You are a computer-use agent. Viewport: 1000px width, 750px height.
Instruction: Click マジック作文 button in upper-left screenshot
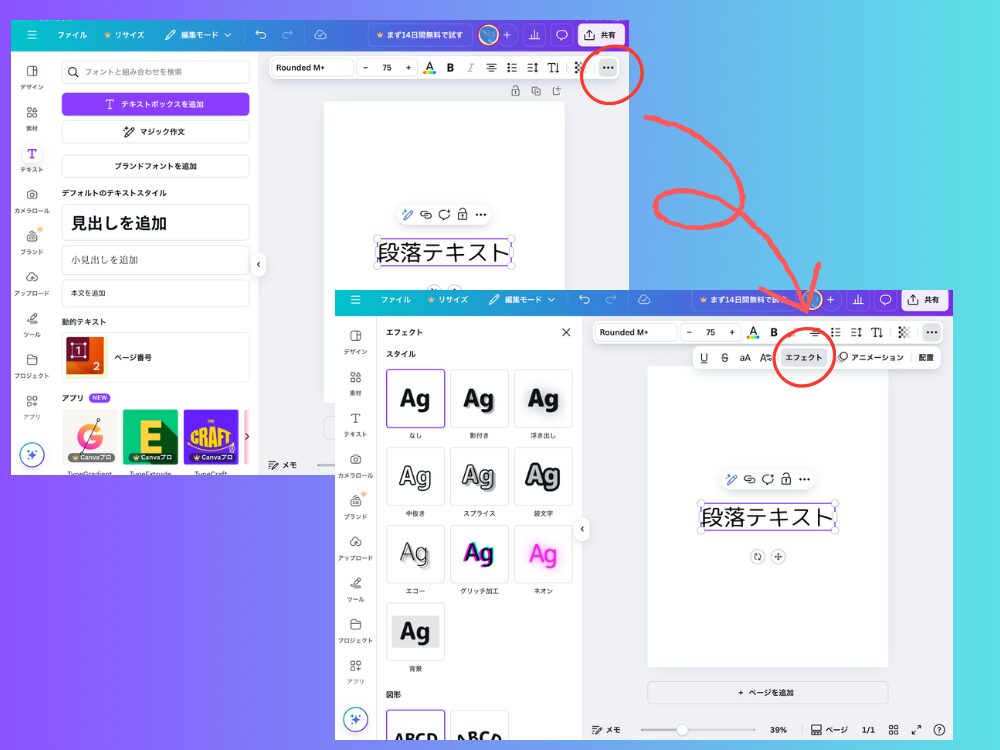coord(156,131)
